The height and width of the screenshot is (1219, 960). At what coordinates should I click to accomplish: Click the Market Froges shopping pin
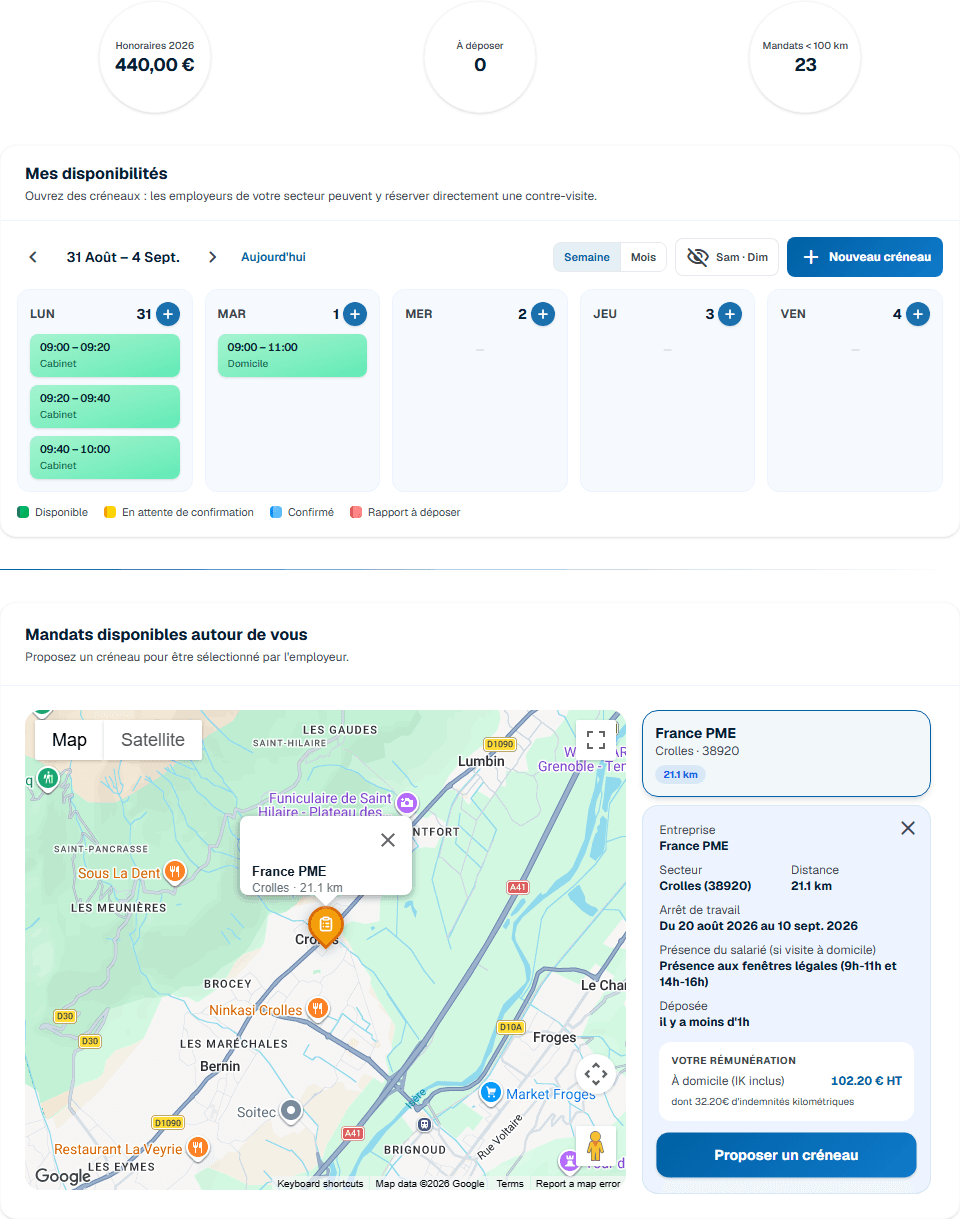[490, 1094]
